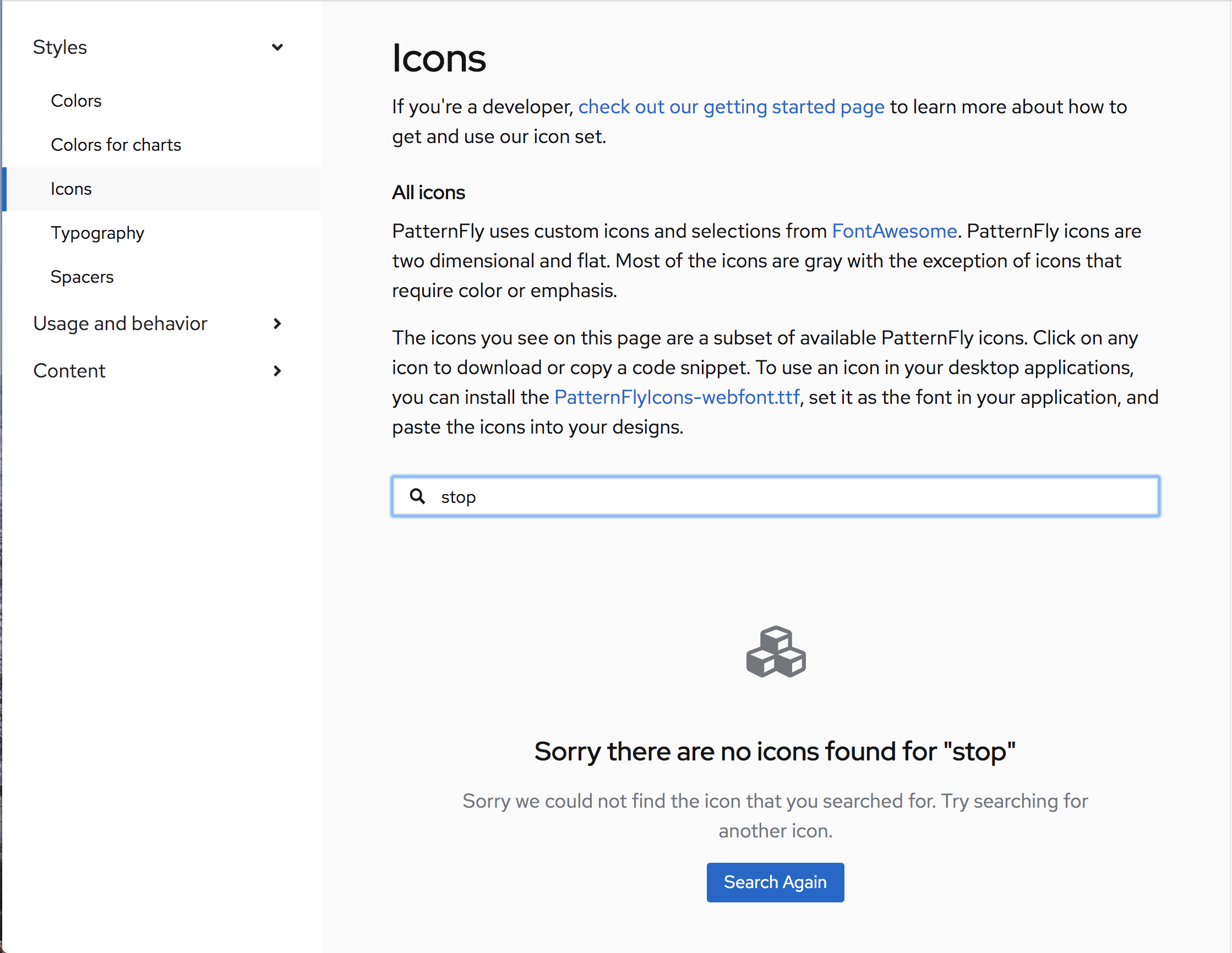Collapse the Styles section chevron
Viewport: 1232px width, 953px height.
pyautogui.click(x=277, y=47)
